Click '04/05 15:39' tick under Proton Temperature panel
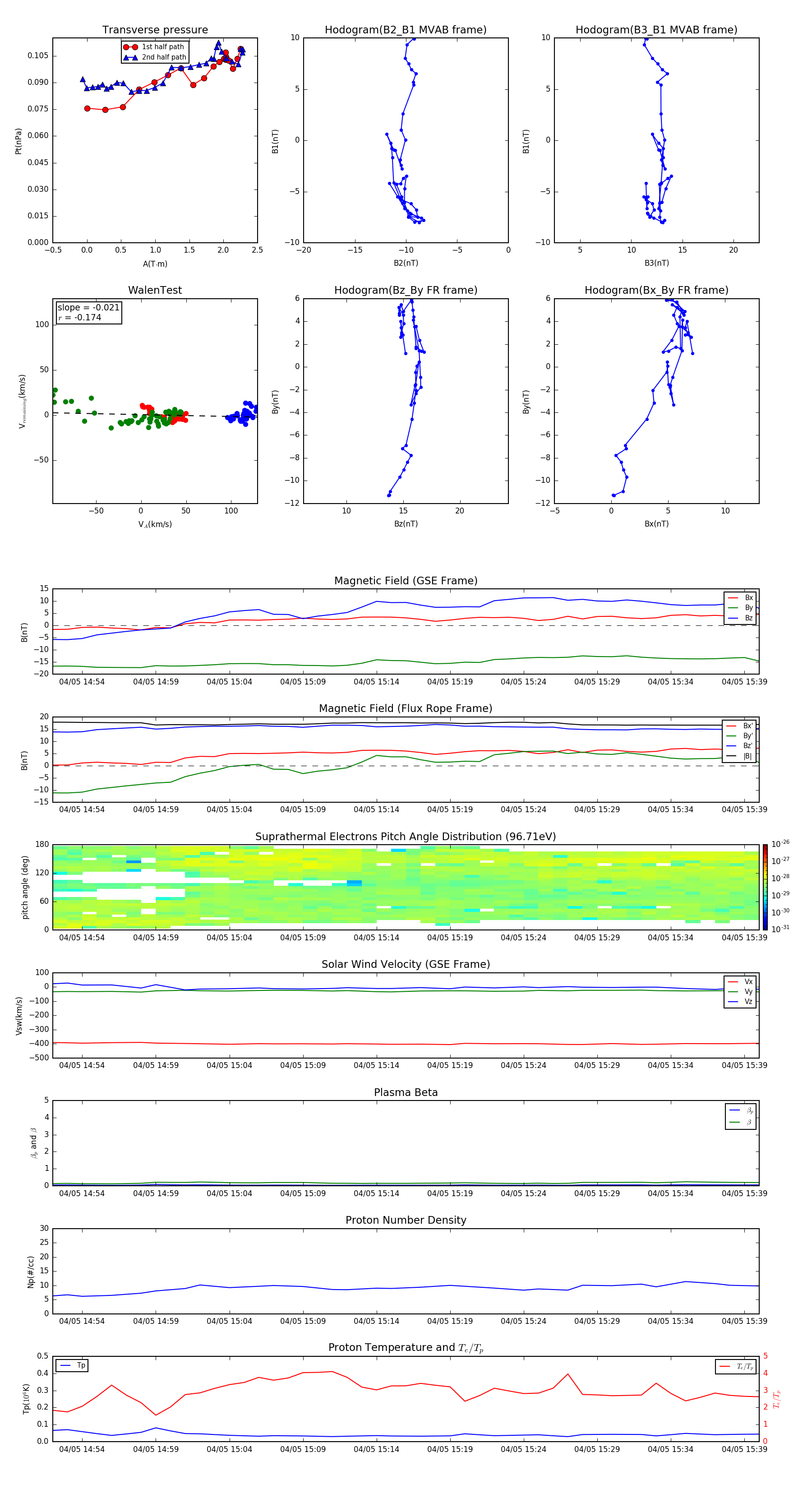Screen dimensions: 812x1489 (x=744, y=1449)
